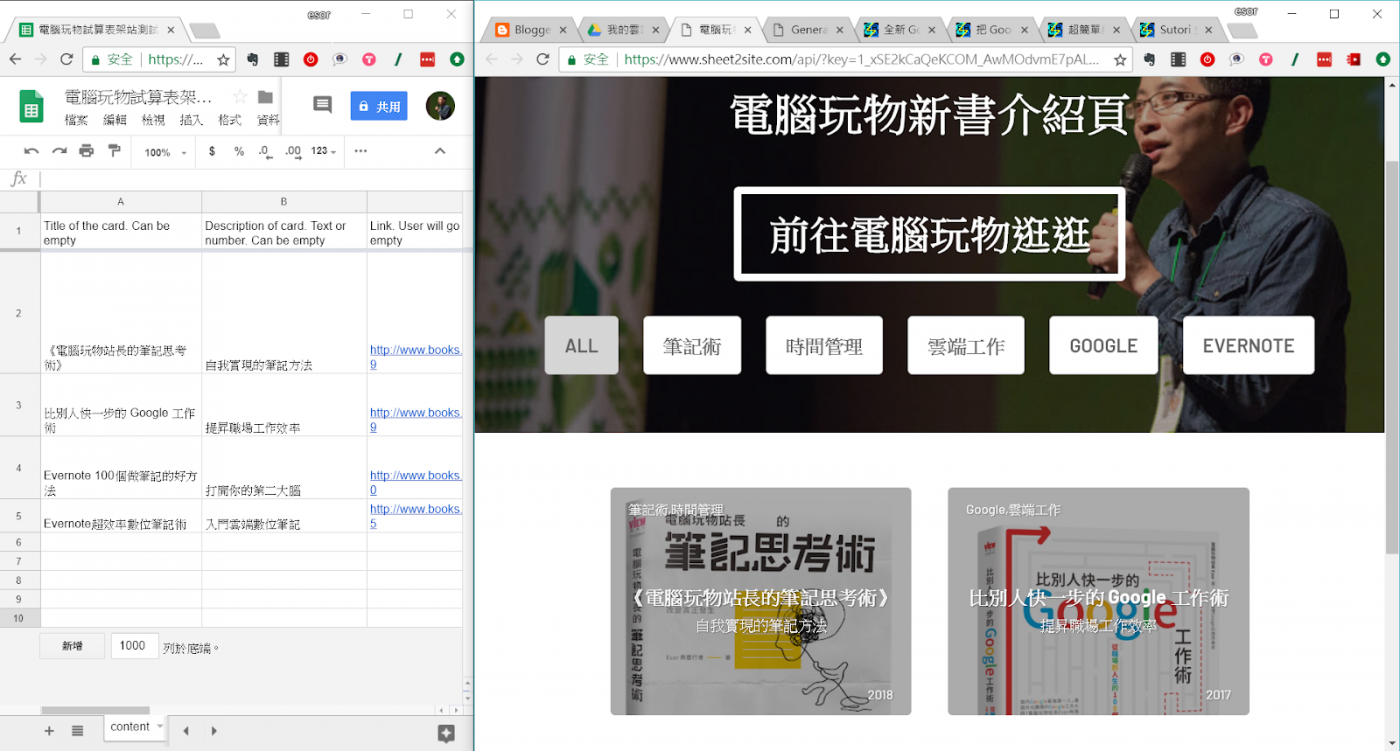Increase decimal places in Sheets toolbar
The height and width of the screenshot is (751, 1400).
click(293, 151)
